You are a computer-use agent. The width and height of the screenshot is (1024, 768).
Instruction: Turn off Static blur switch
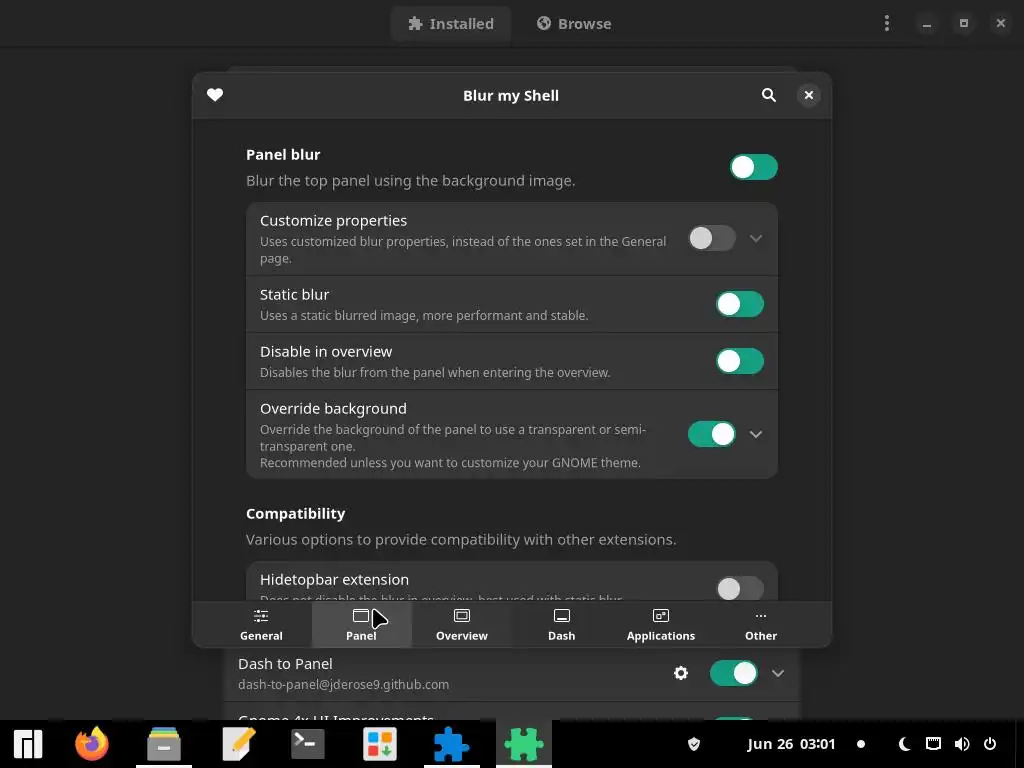740,304
